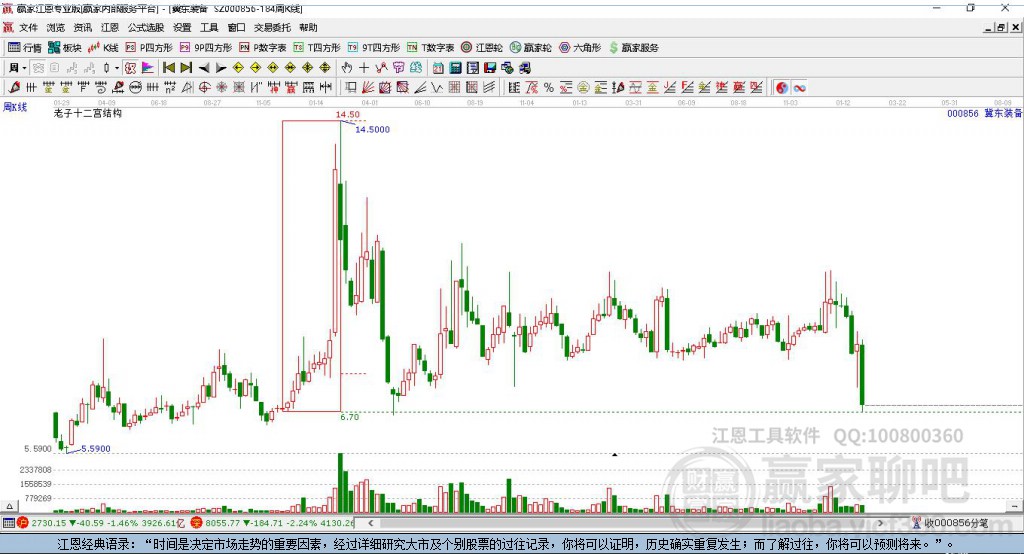Open the 9P四方形 tool
This screenshot has width=1024, height=554.
(206, 48)
